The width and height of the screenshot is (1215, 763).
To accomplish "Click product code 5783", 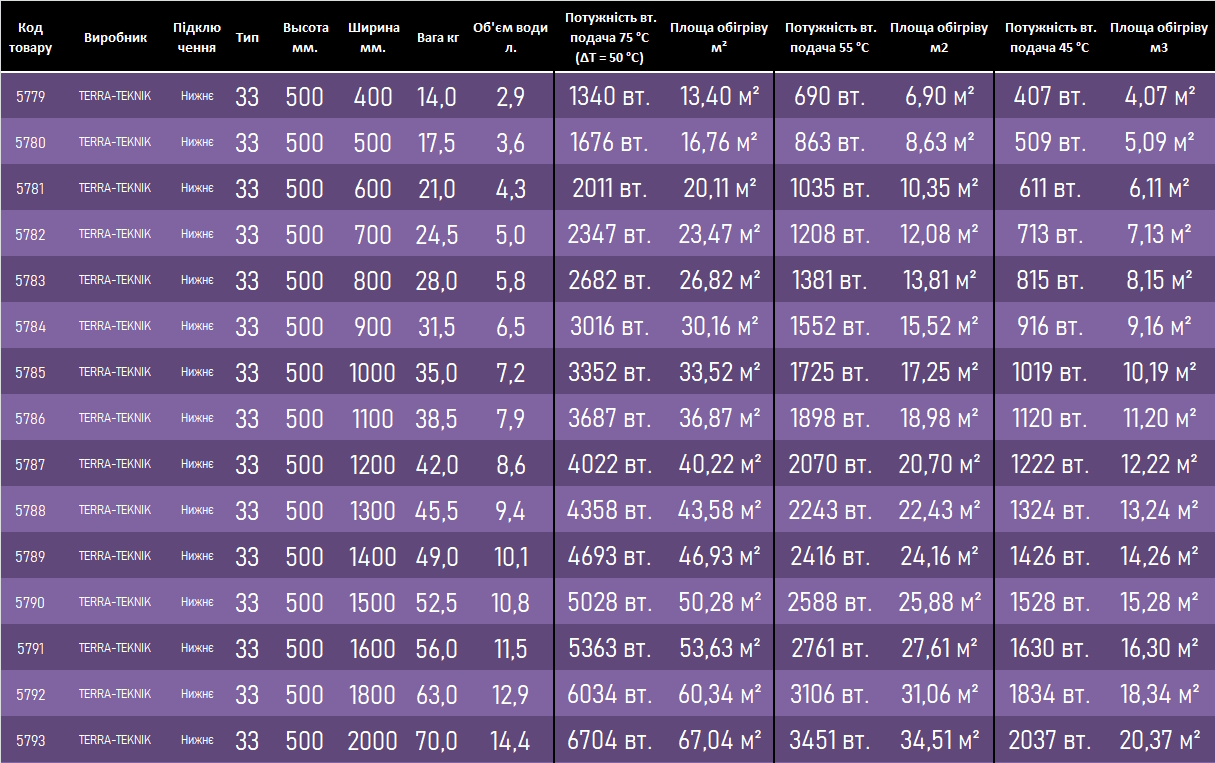I will (x=30, y=281).
